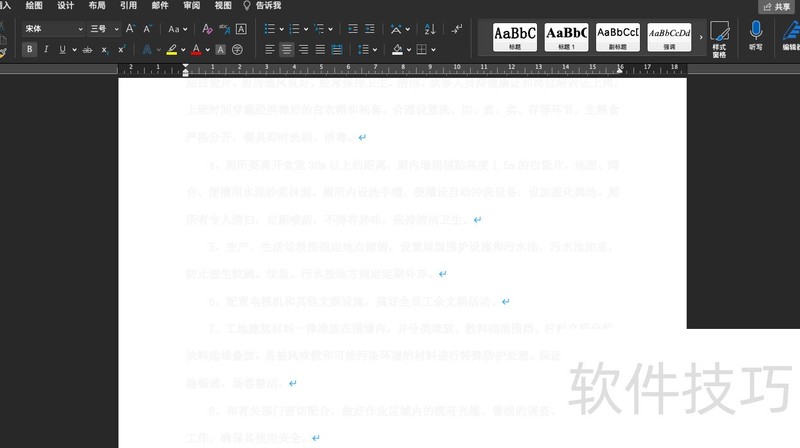This screenshot has width=800, height=448.
Task: Apply borders to paragraph
Action: pyautogui.click(x=421, y=49)
